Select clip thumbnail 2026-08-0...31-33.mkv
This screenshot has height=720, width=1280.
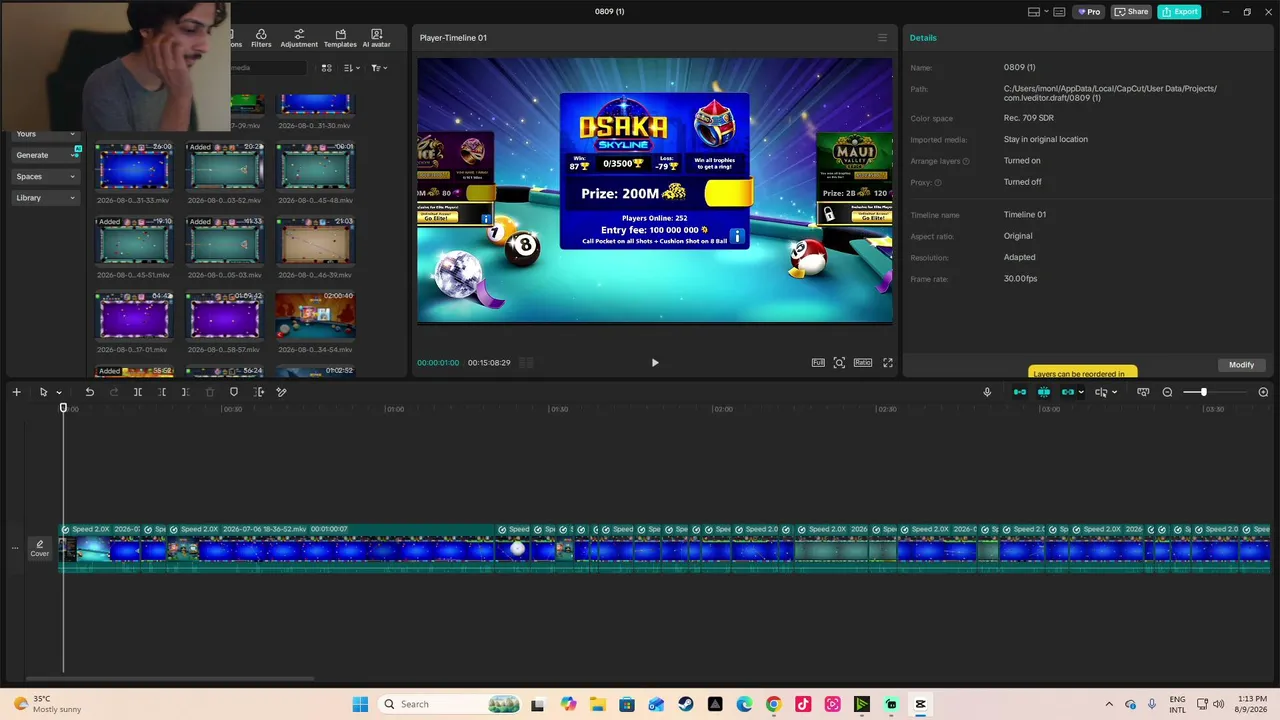click(x=134, y=166)
